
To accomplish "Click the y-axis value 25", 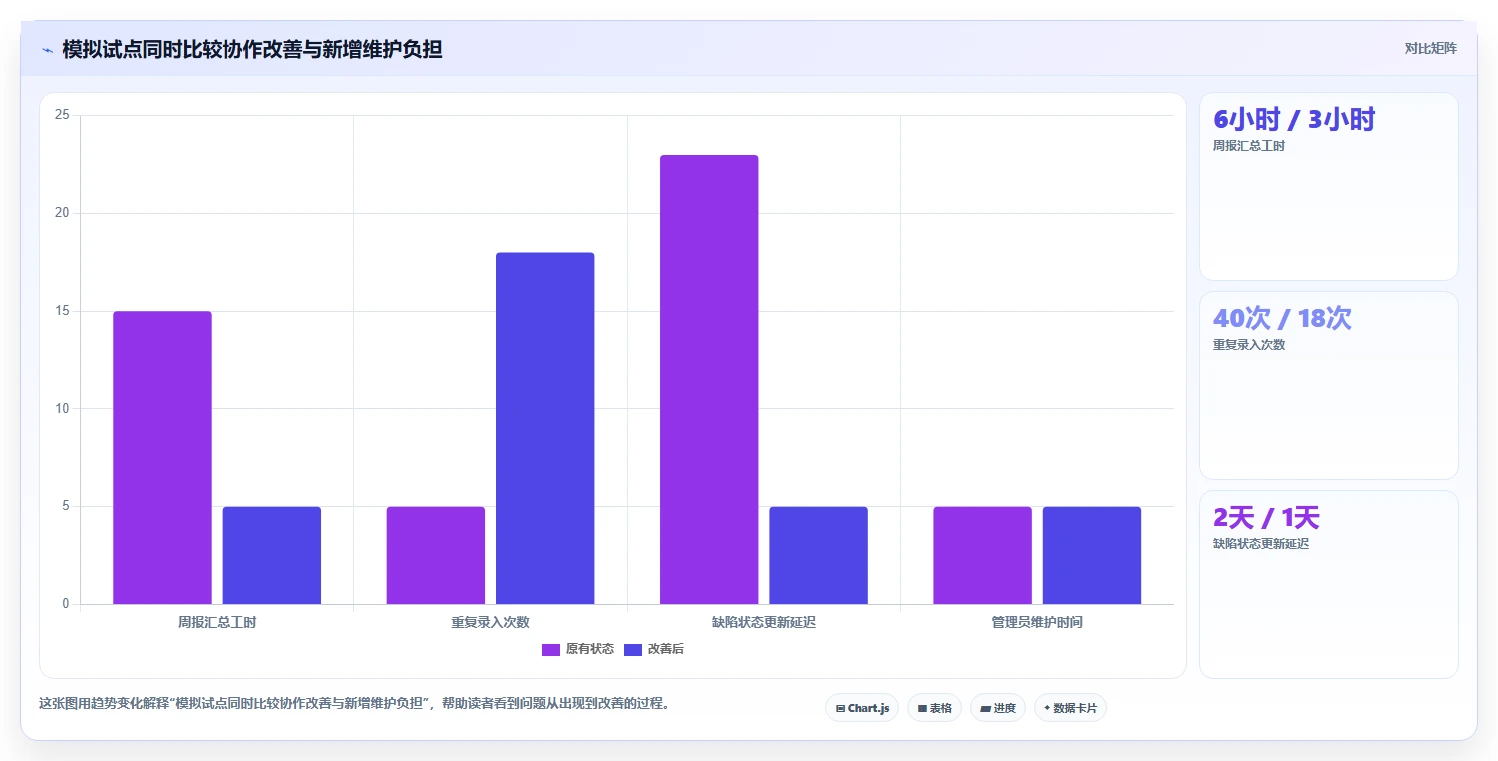I will point(62,115).
